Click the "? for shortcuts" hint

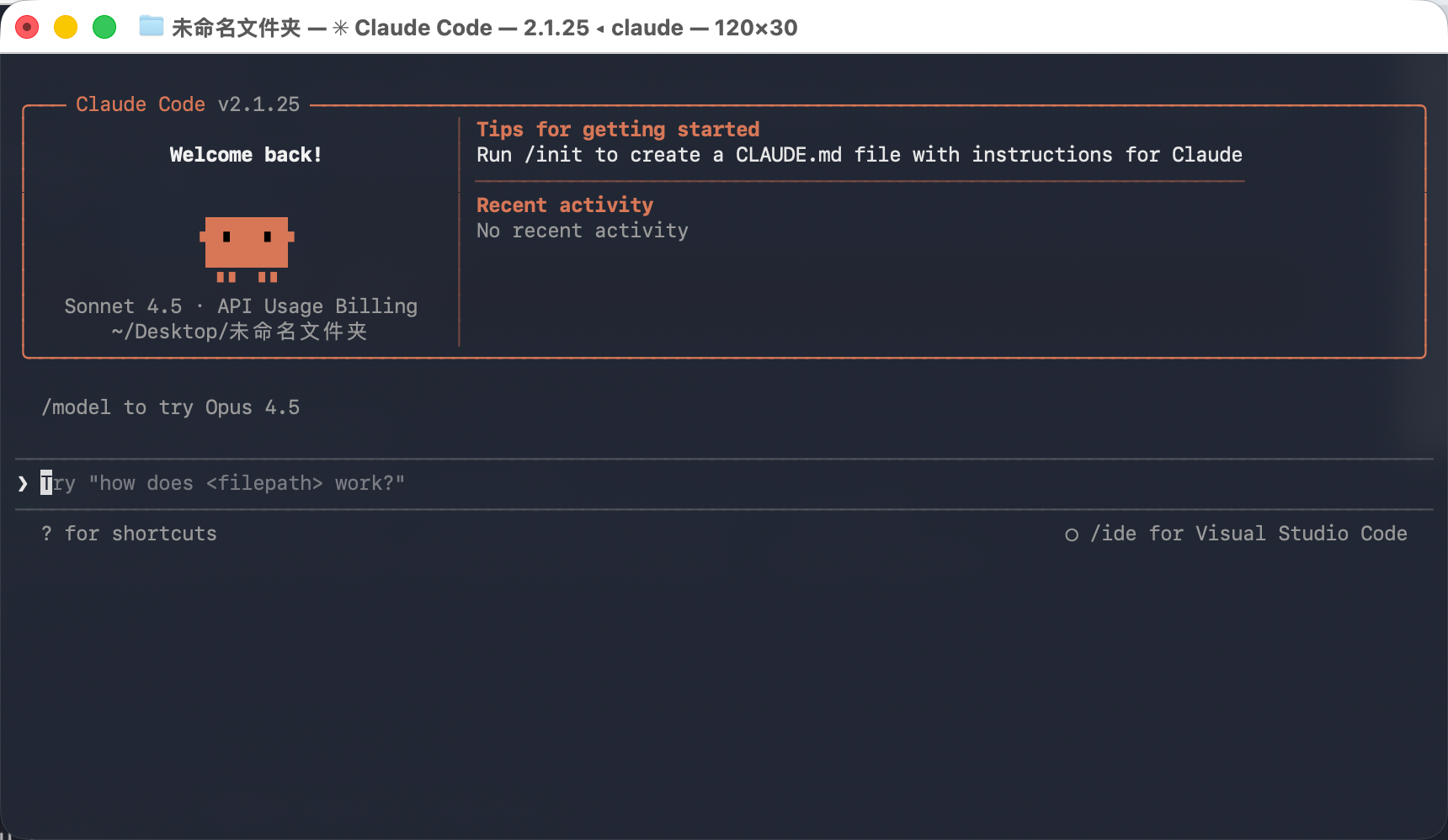[x=129, y=534]
